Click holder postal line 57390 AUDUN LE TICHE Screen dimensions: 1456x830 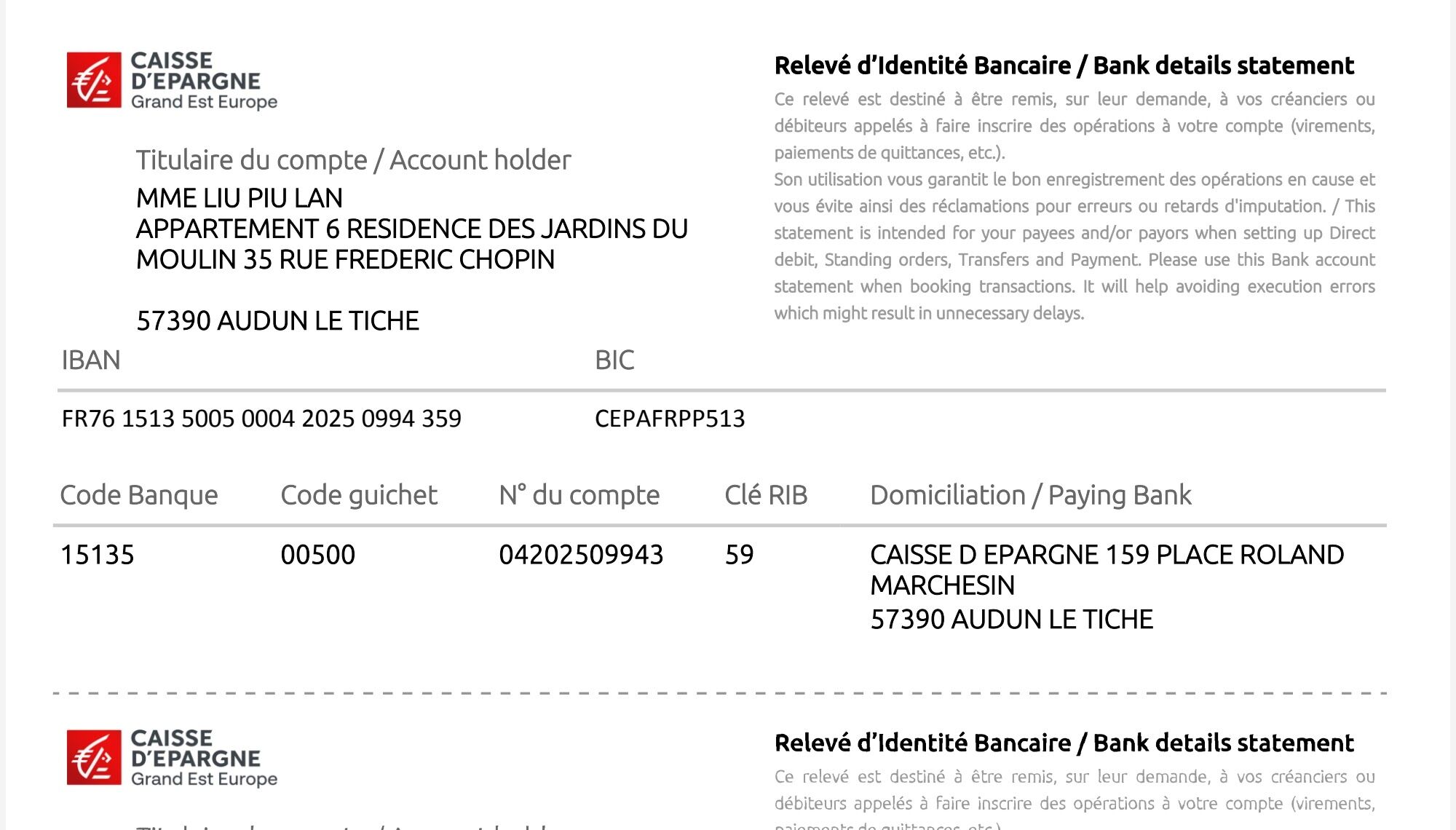[x=277, y=321]
